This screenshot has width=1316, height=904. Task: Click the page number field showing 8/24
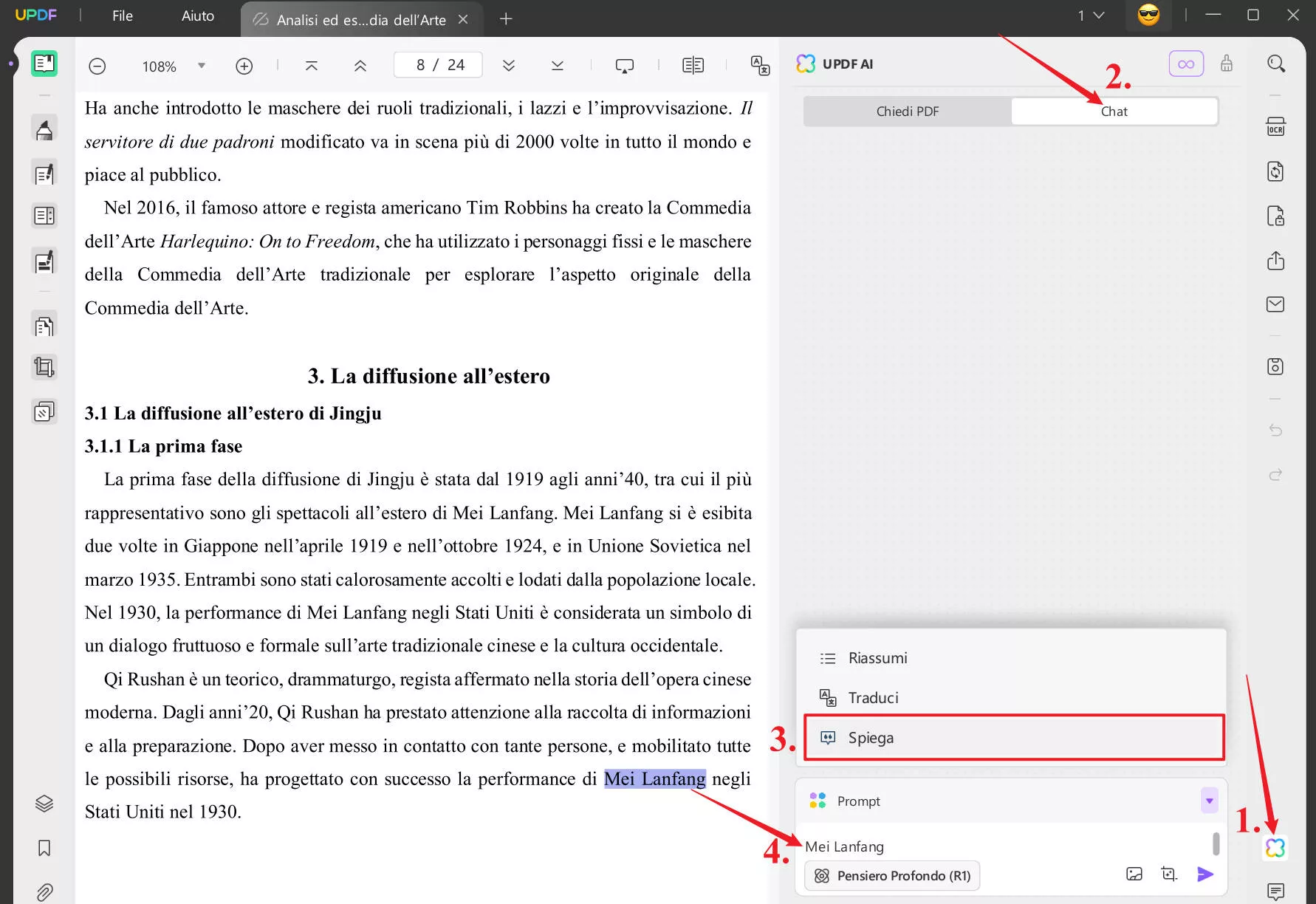pyautogui.click(x=437, y=64)
